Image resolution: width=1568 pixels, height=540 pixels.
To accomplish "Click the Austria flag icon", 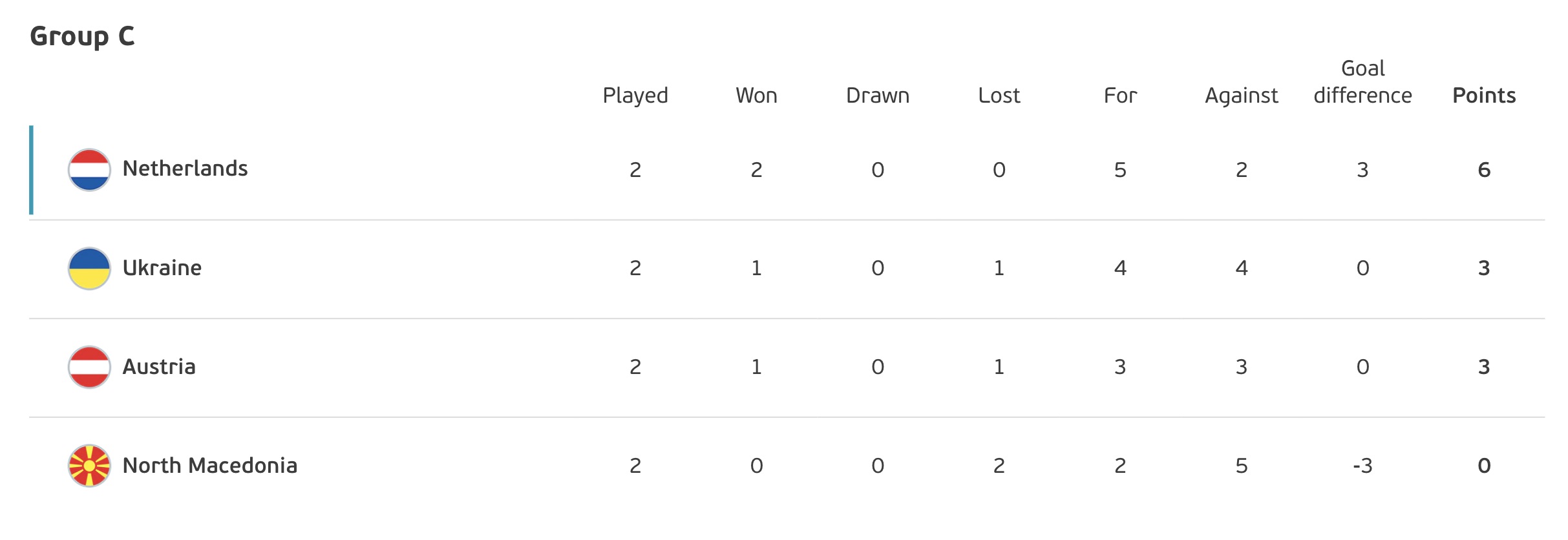I will click(89, 367).
